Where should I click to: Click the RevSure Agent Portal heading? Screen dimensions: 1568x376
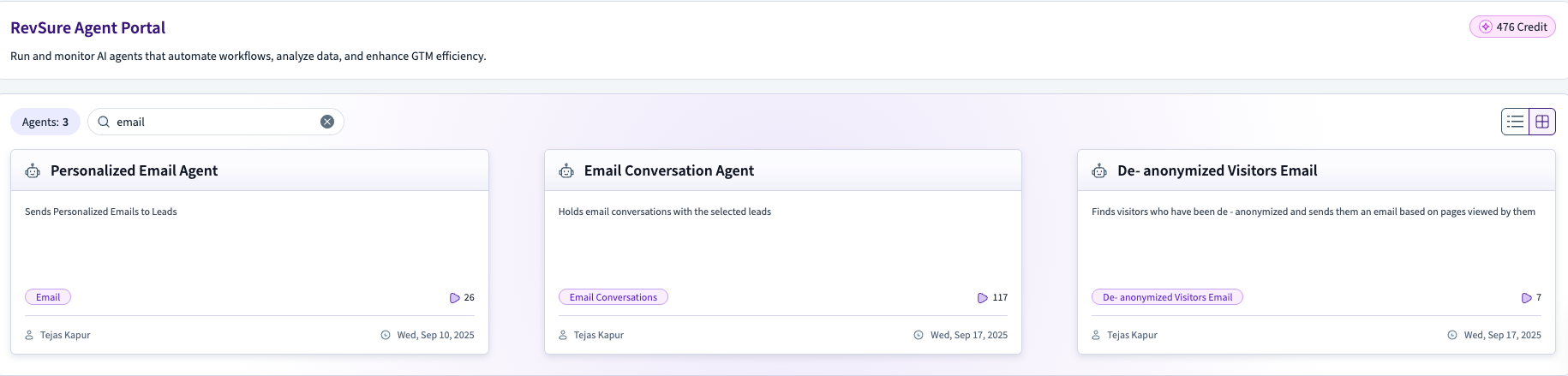click(x=88, y=27)
